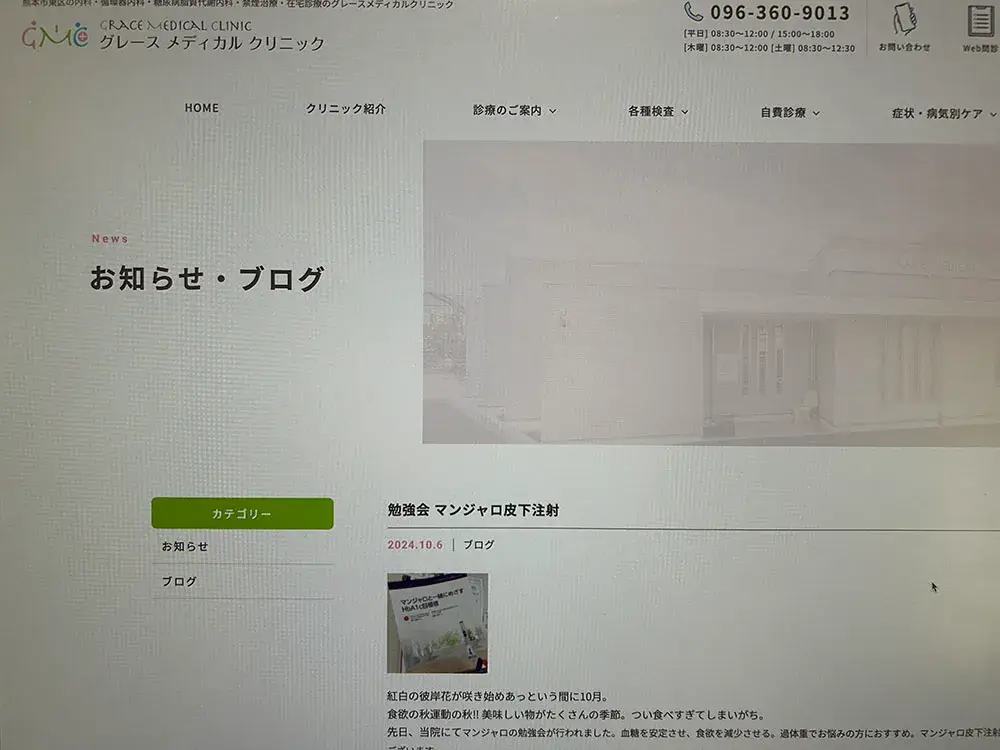Open the お問い合わせ phone icon

(x=904, y=19)
